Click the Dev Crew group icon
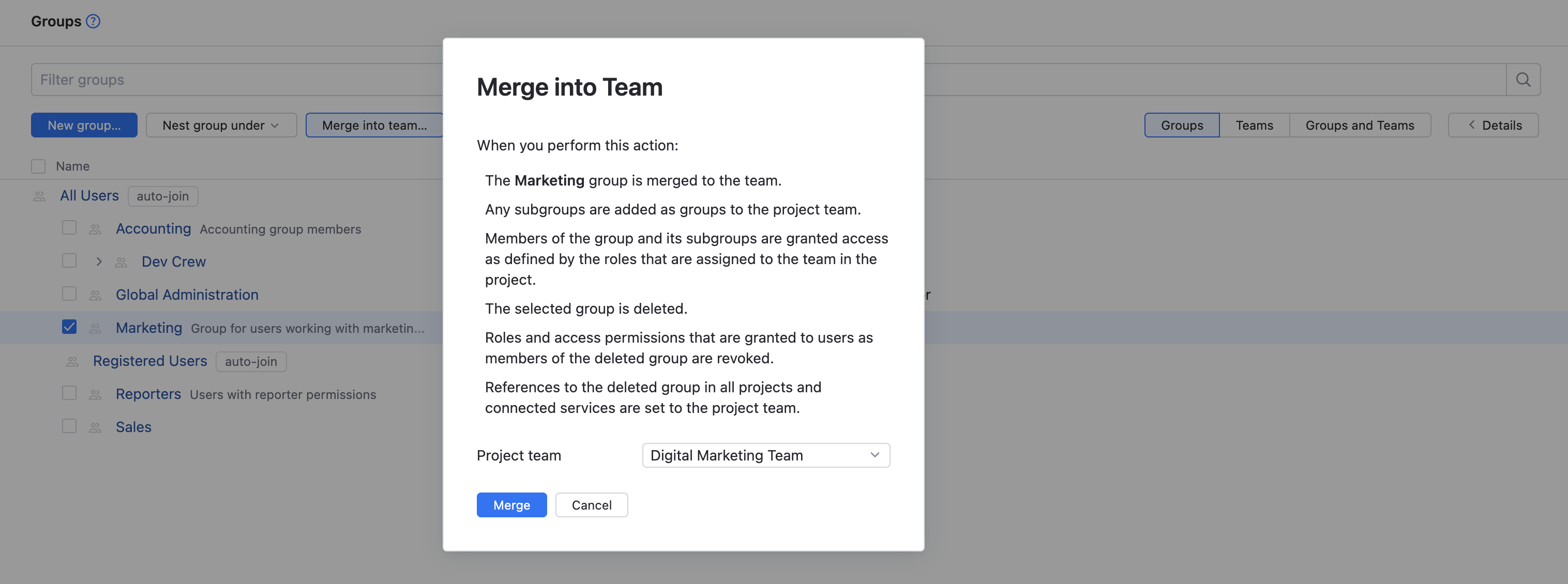Screen dimensions: 1568x584 tap(121, 262)
